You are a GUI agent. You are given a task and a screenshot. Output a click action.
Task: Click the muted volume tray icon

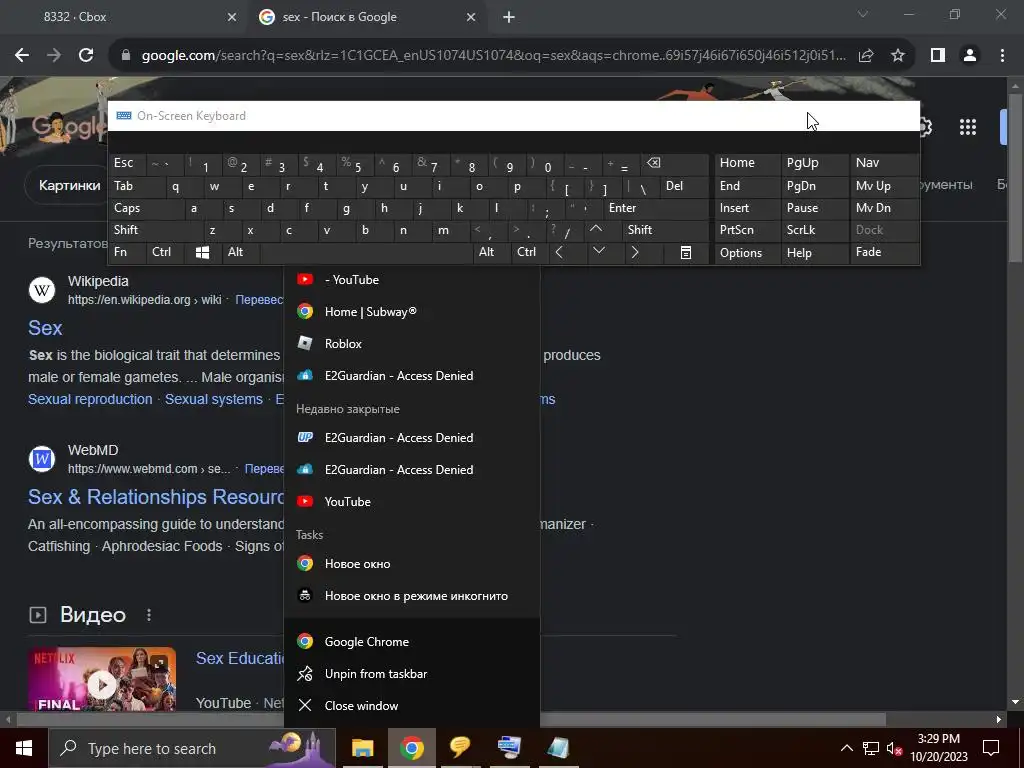tap(894, 748)
